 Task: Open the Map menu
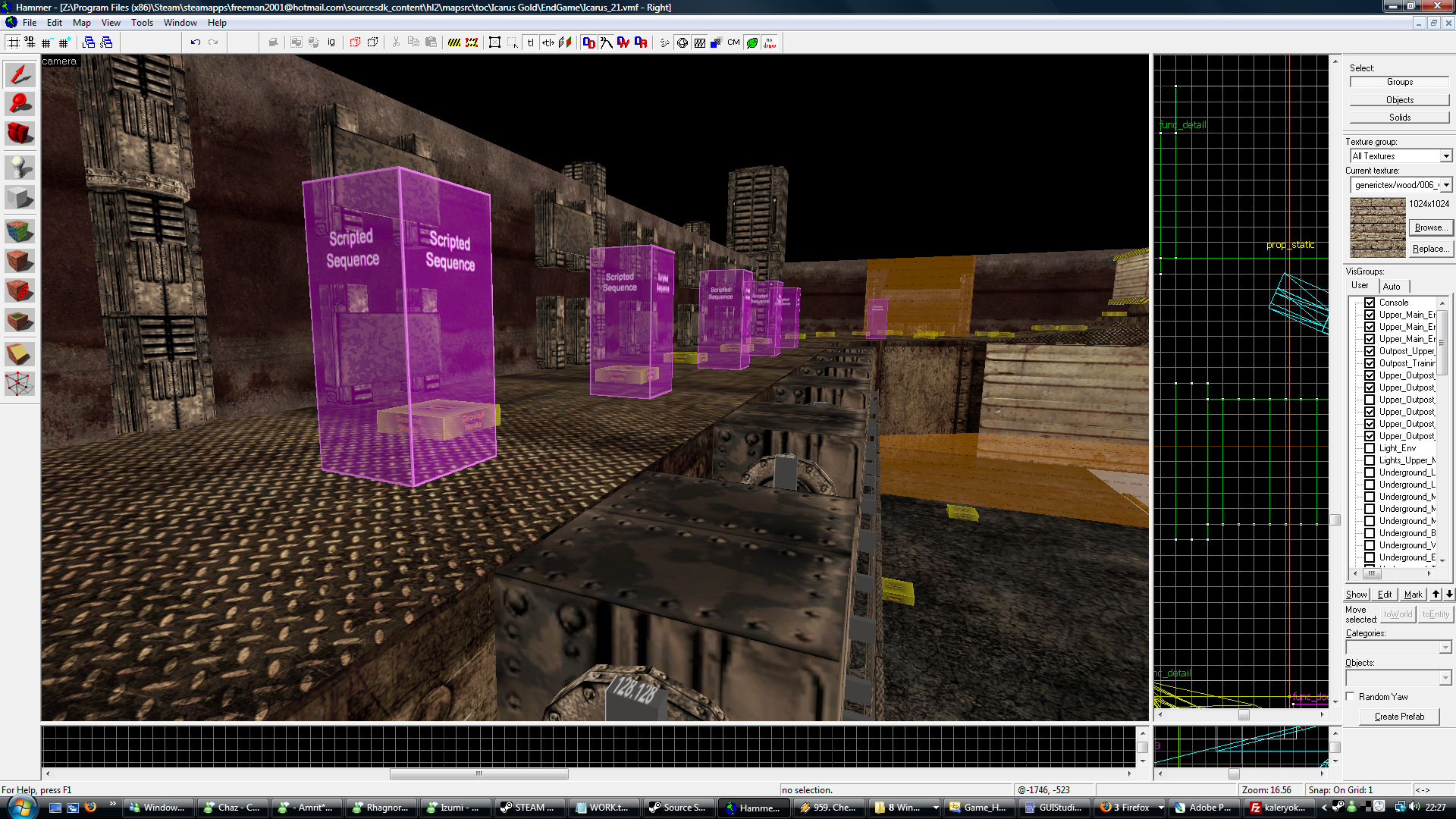(x=82, y=23)
